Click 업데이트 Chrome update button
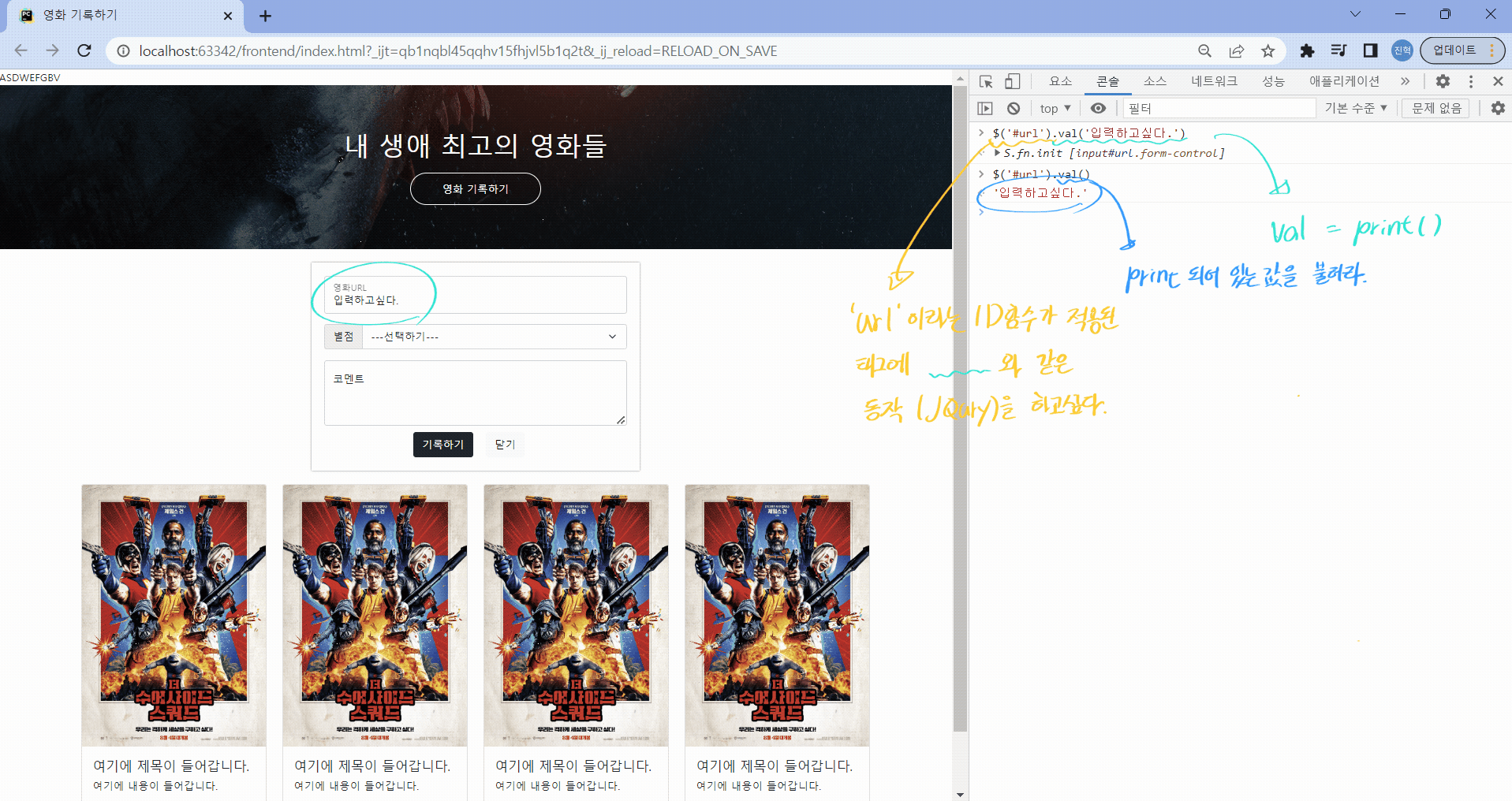1512x801 pixels. (x=1454, y=50)
